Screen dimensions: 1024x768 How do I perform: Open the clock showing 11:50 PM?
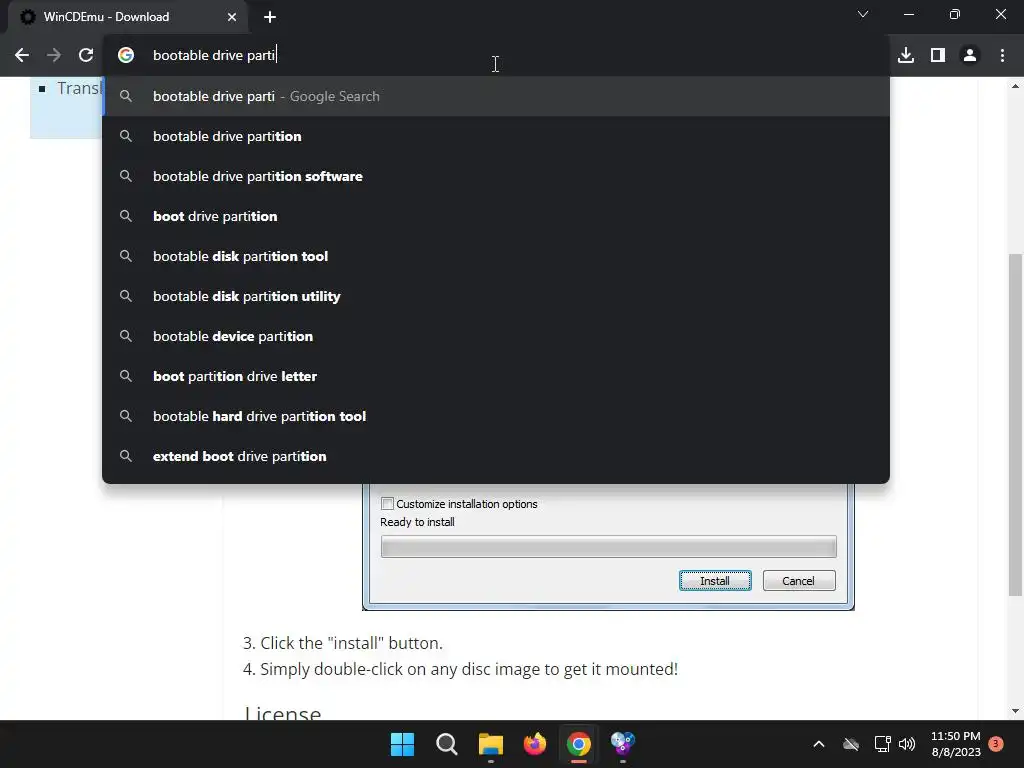click(955, 744)
